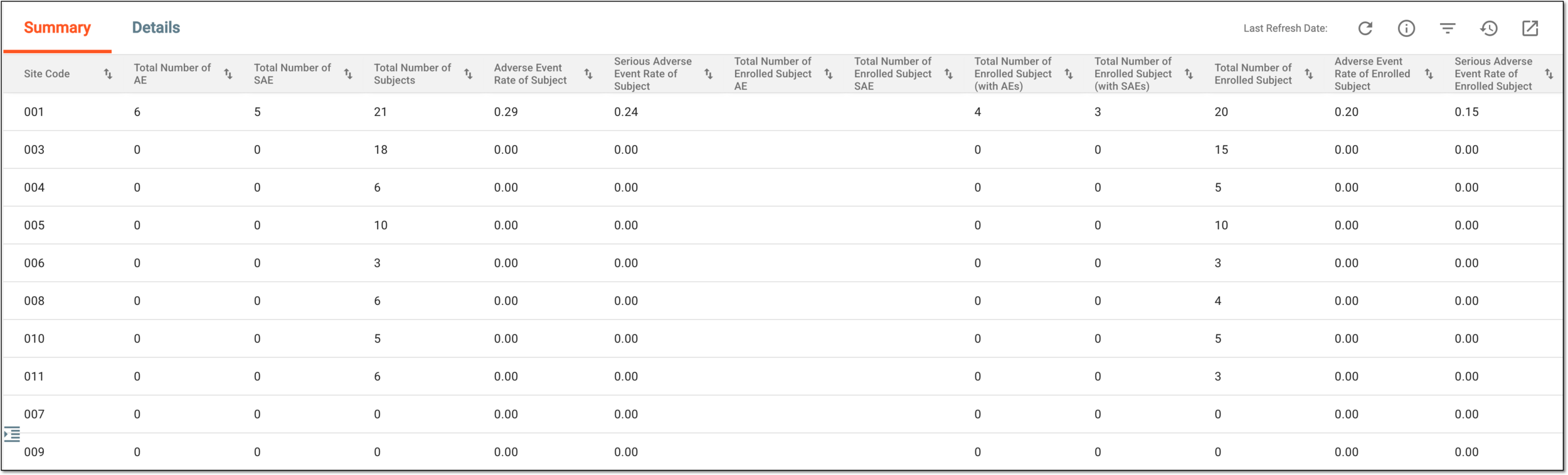Click the refresh icon in the toolbar
1568x475 pixels.
(1365, 28)
